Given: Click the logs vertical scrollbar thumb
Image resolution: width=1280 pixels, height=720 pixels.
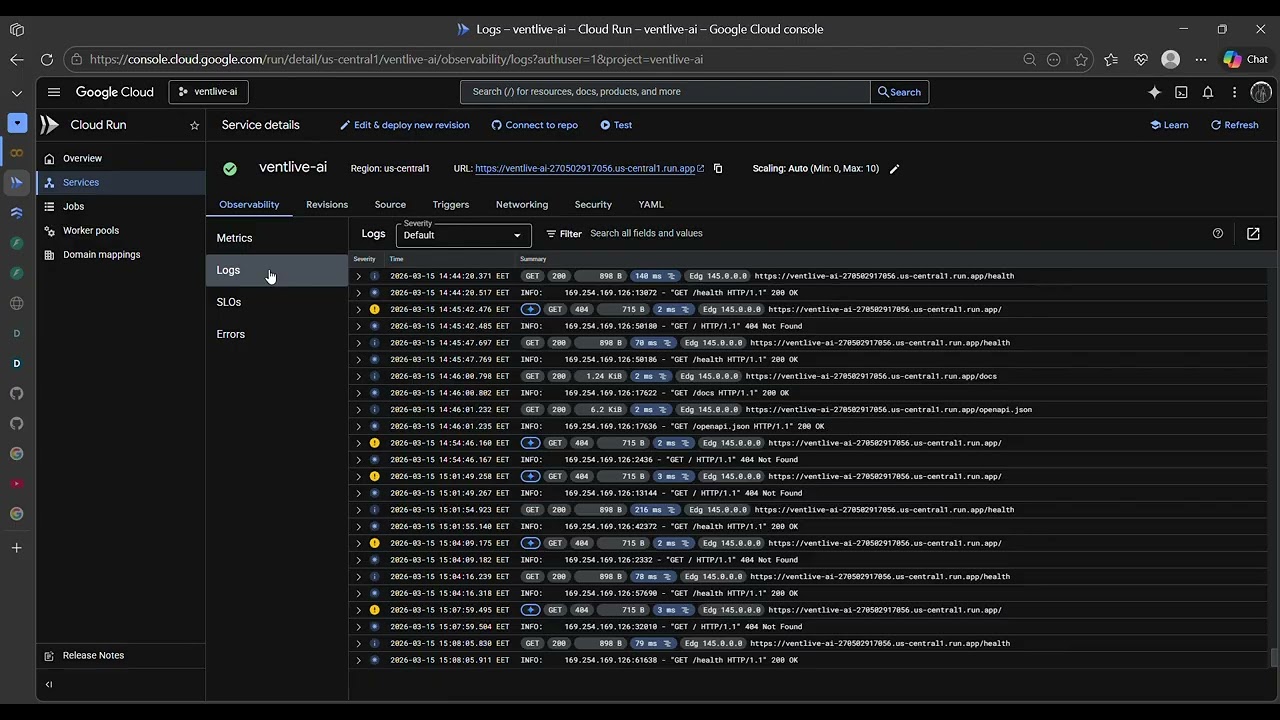Looking at the screenshot, I should (1274, 657).
